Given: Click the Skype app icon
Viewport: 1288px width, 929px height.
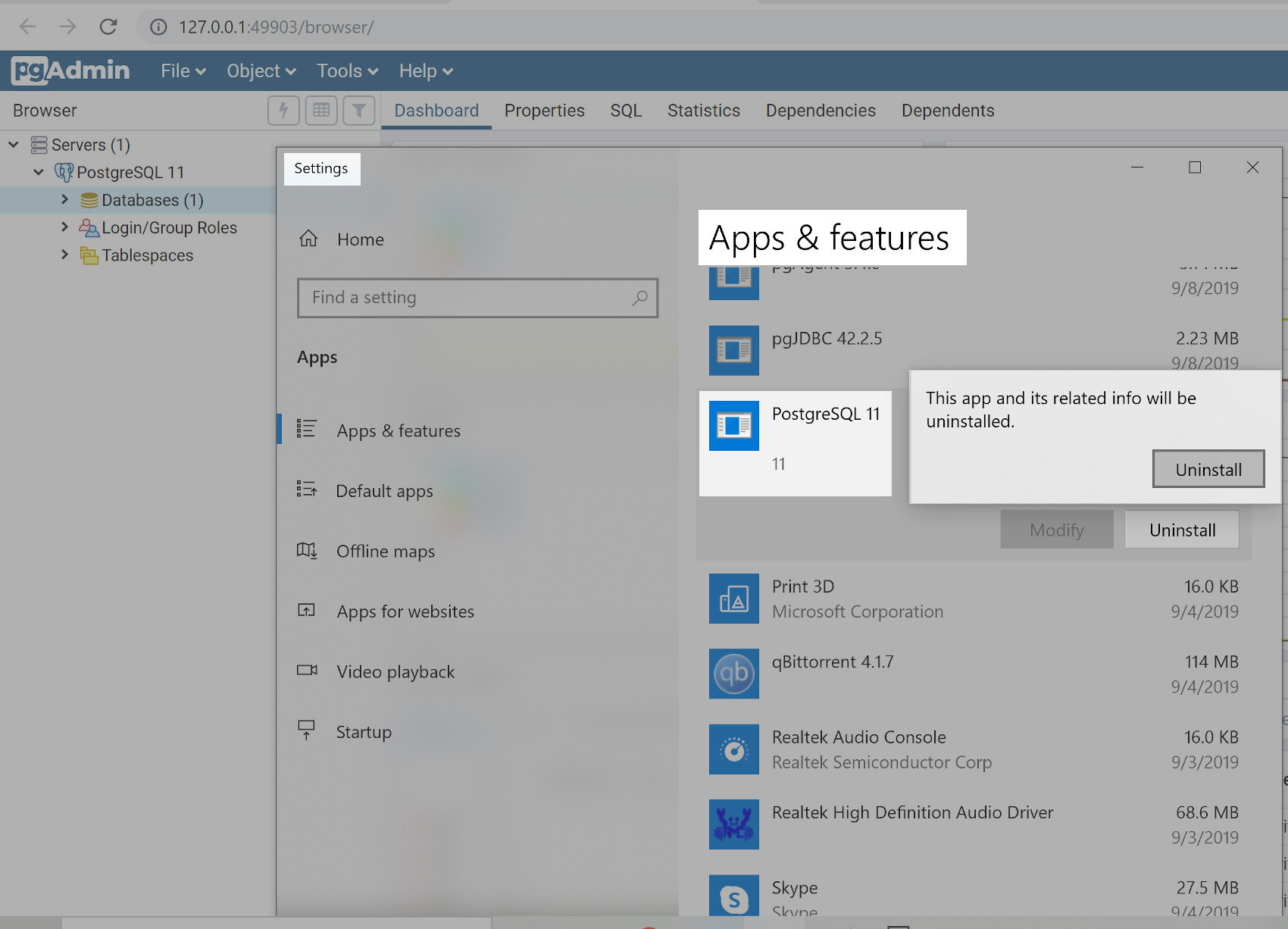Looking at the screenshot, I should click(733, 895).
